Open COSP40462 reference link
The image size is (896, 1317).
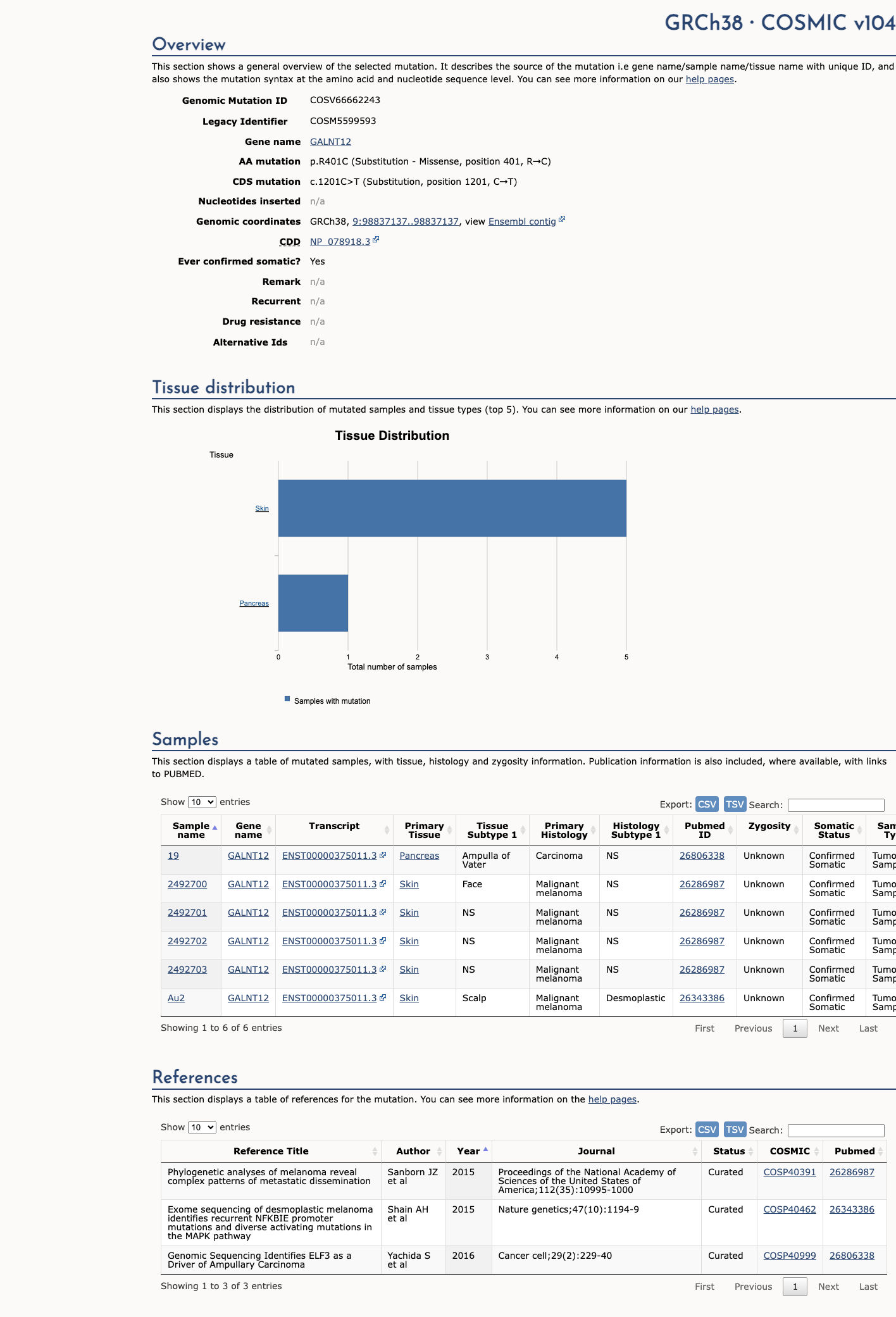pyautogui.click(x=790, y=1209)
